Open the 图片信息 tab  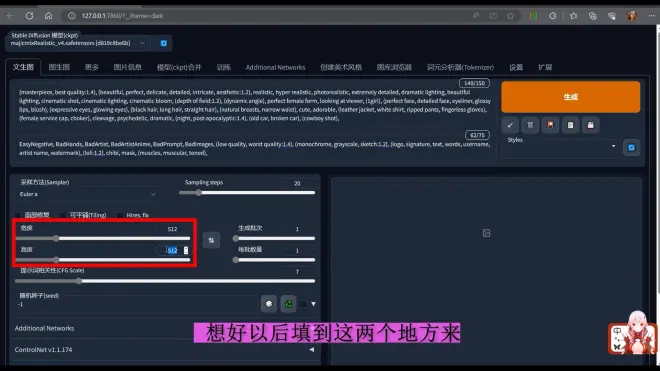[x=128, y=67]
